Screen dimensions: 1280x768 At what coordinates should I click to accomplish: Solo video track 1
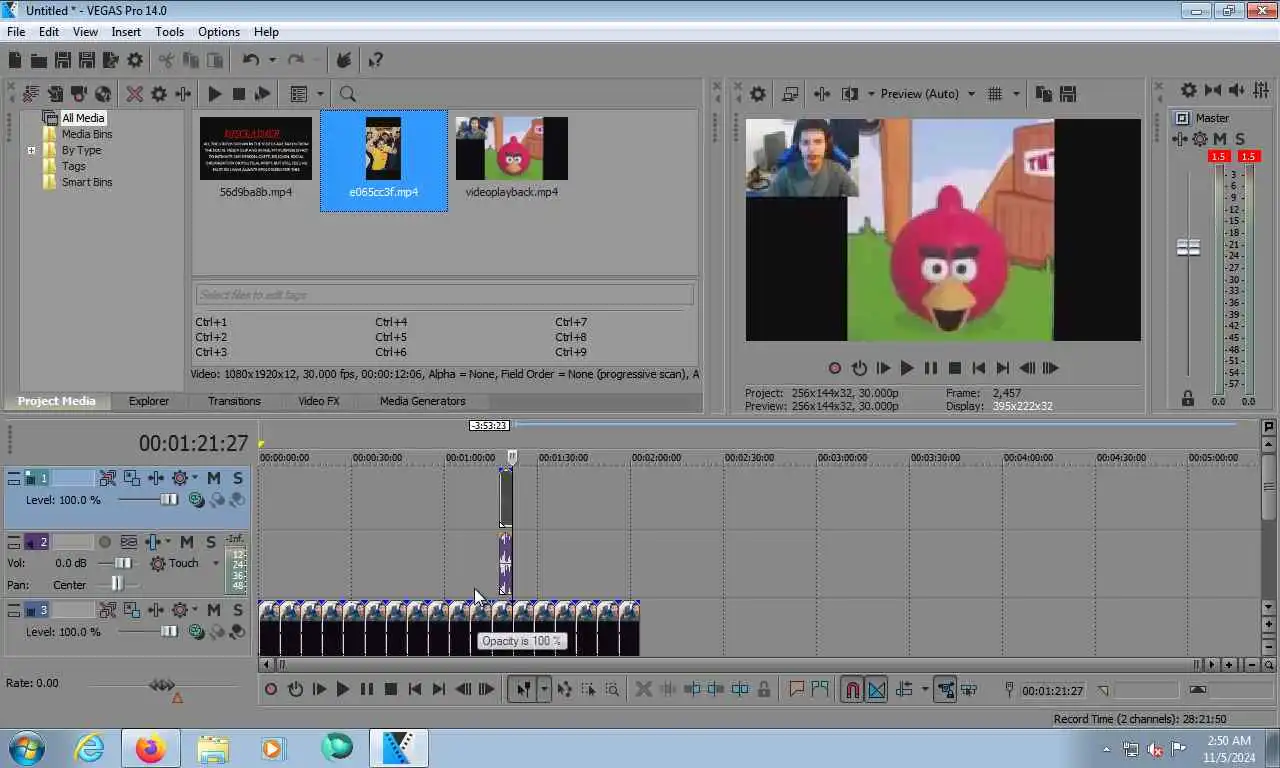(x=237, y=478)
